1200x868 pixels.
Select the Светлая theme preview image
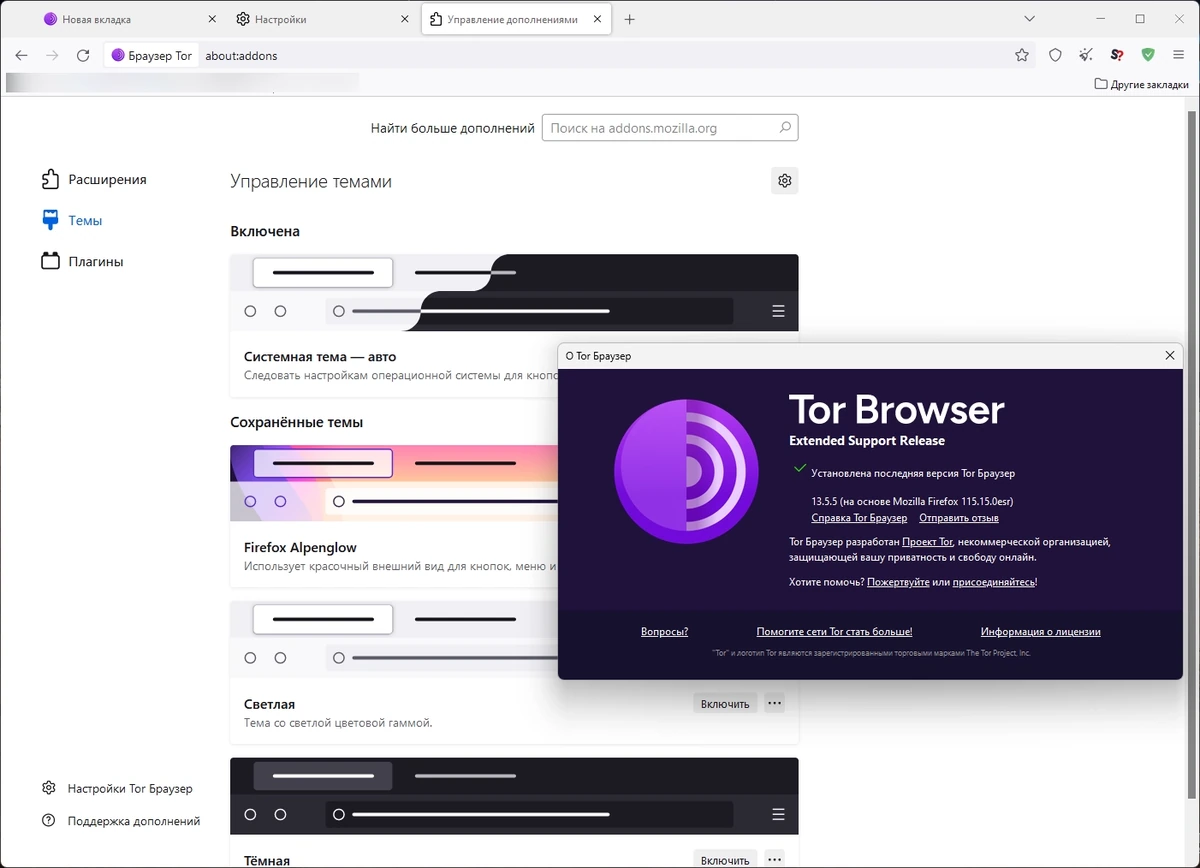click(394, 639)
